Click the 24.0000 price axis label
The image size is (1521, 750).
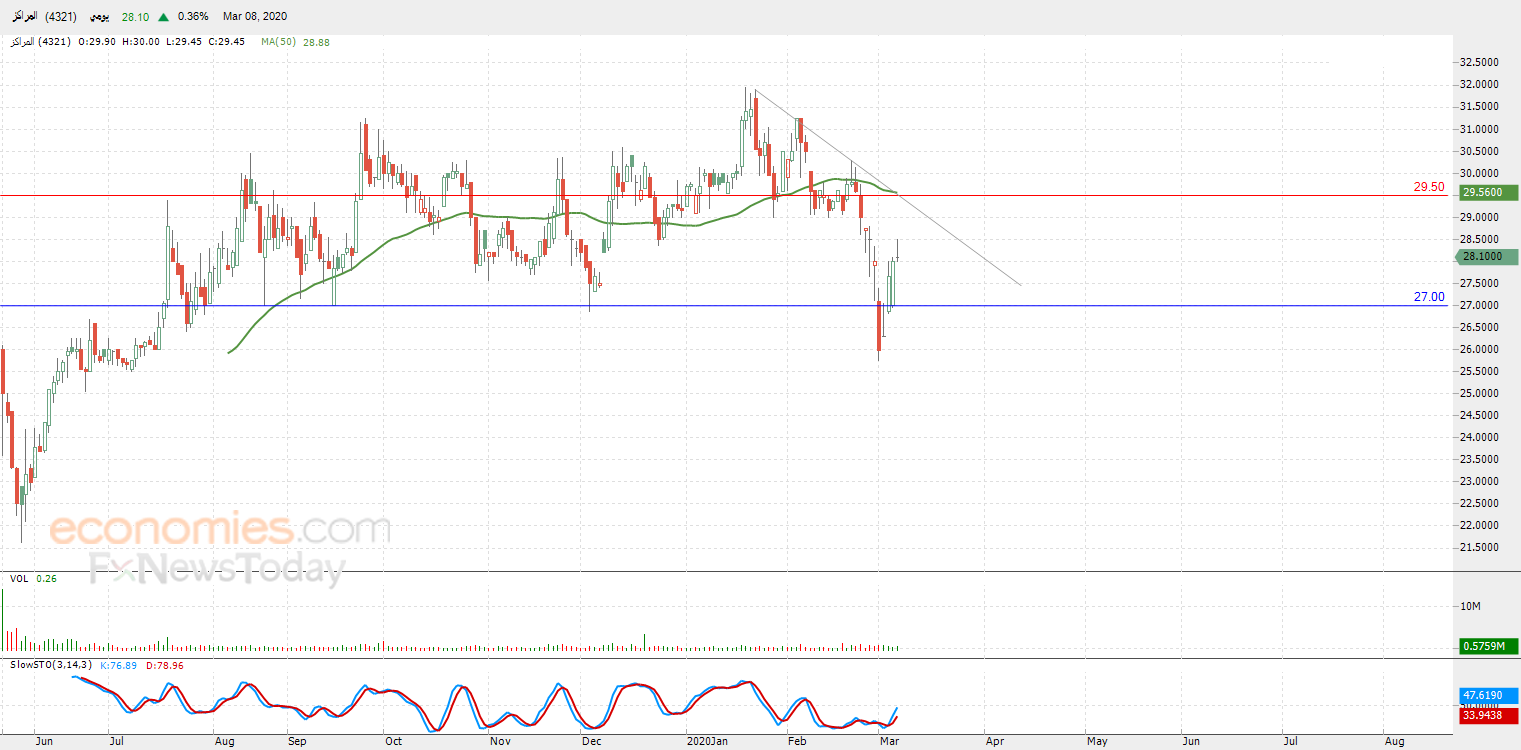tap(1481, 437)
